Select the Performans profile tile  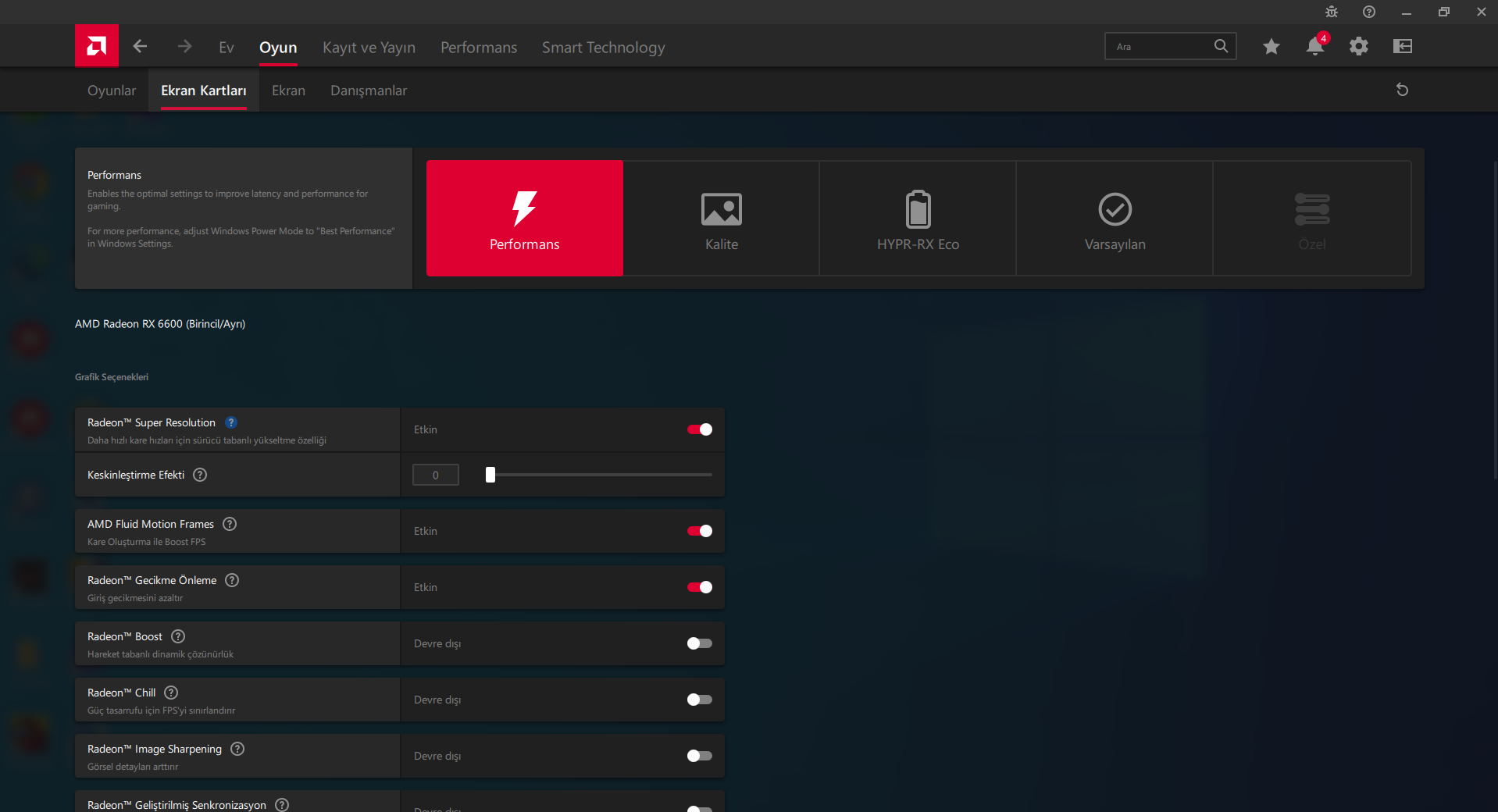pos(525,218)
